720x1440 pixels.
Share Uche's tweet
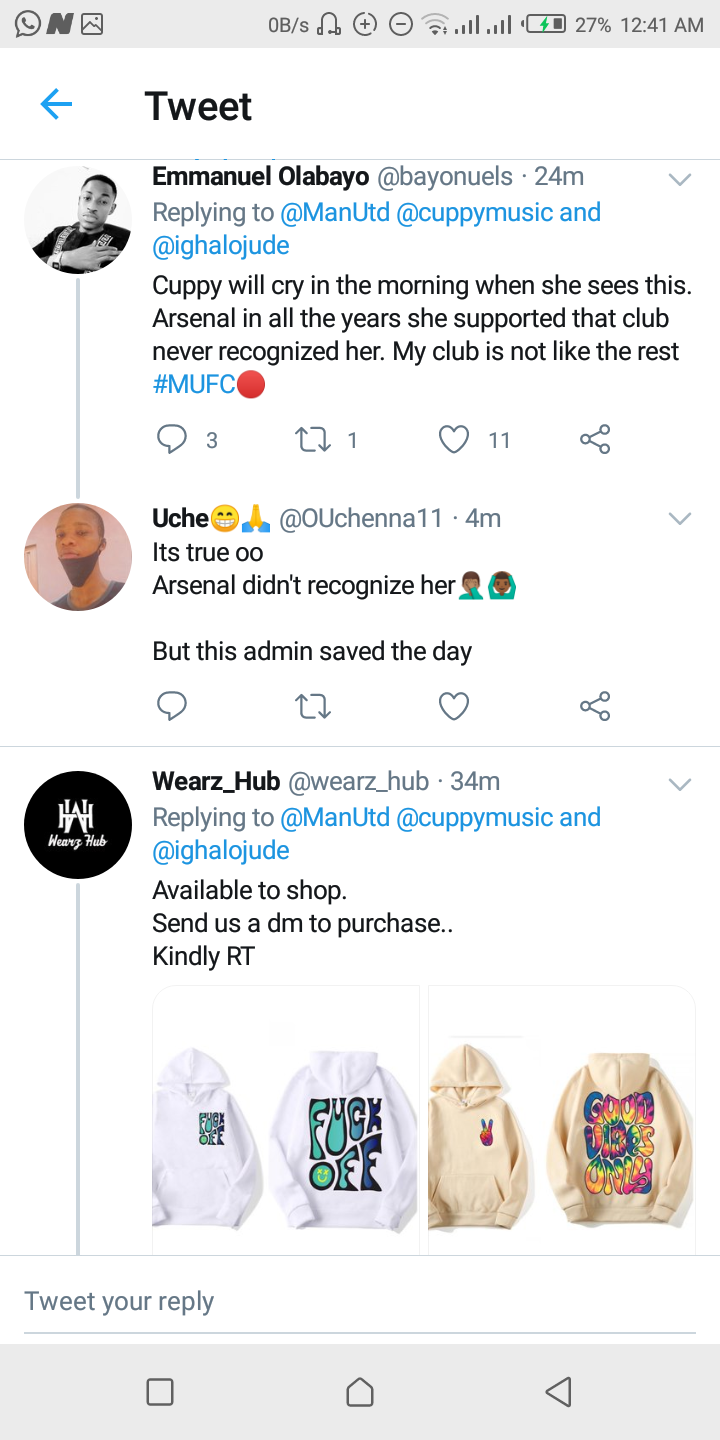tap(595, 707)
